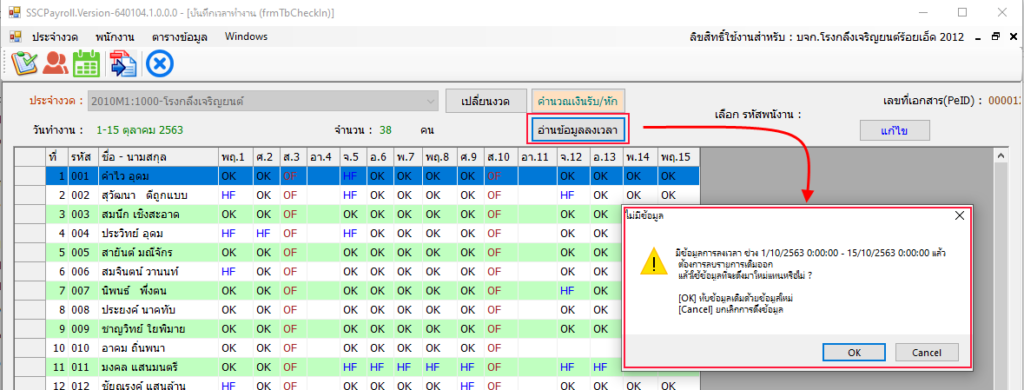1024x390 pixels.
Task: Click the vertical scrollbar up arrow
Action: pyautogui.click(x=1000, y=155)
